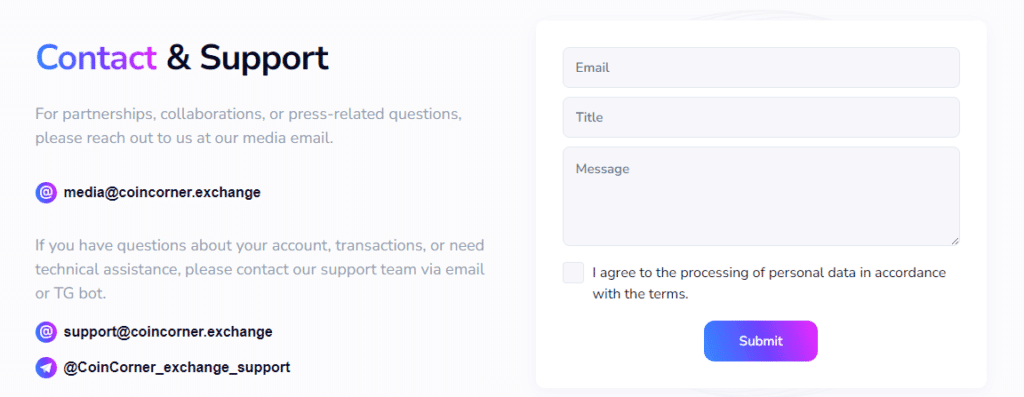Click the partnerships and press-related questions paragraph

point(249,126)
